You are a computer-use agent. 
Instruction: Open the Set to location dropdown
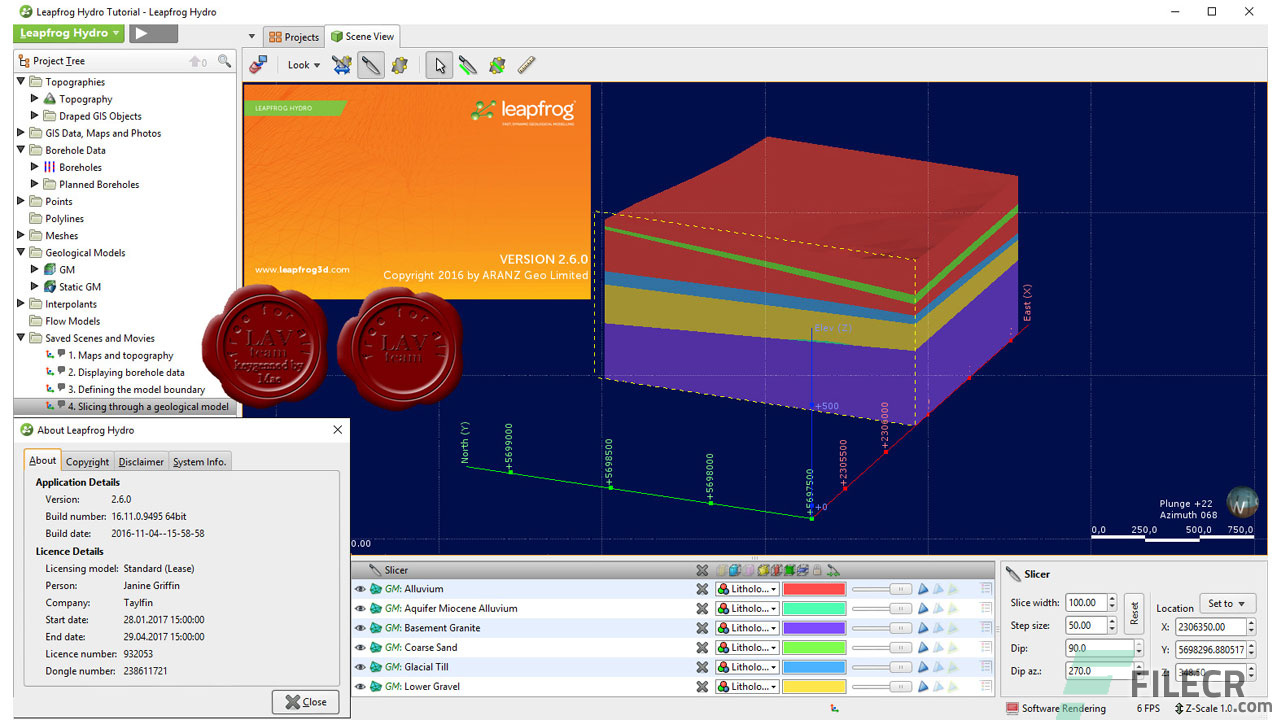(1227, 603)
